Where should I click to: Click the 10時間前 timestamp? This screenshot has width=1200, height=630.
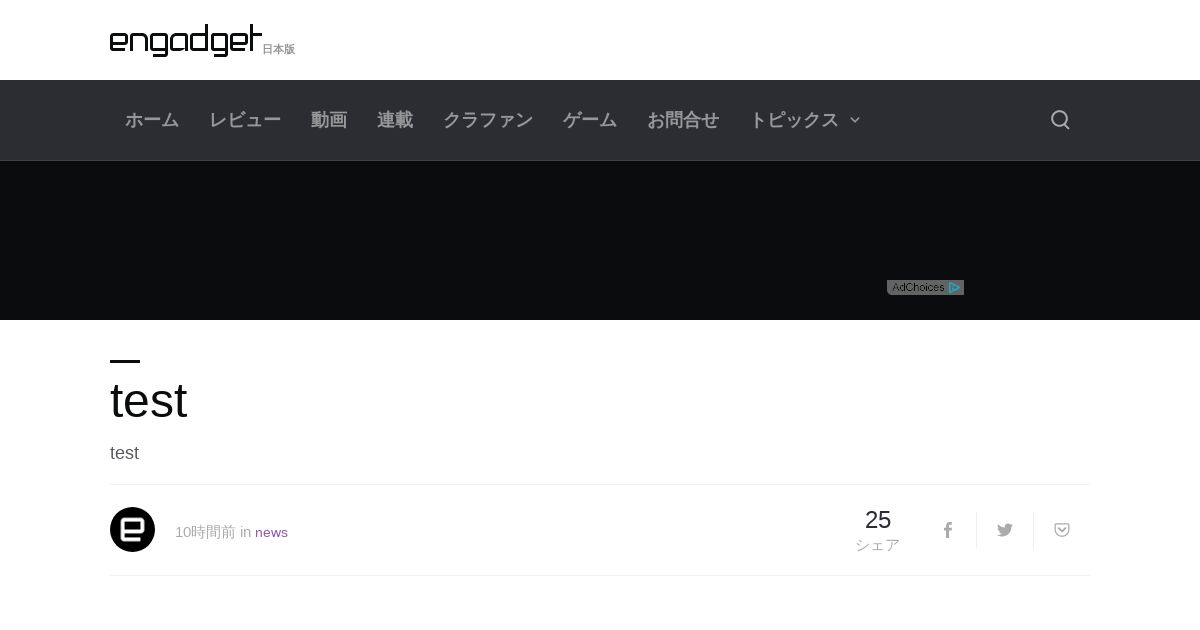[205, 532]
